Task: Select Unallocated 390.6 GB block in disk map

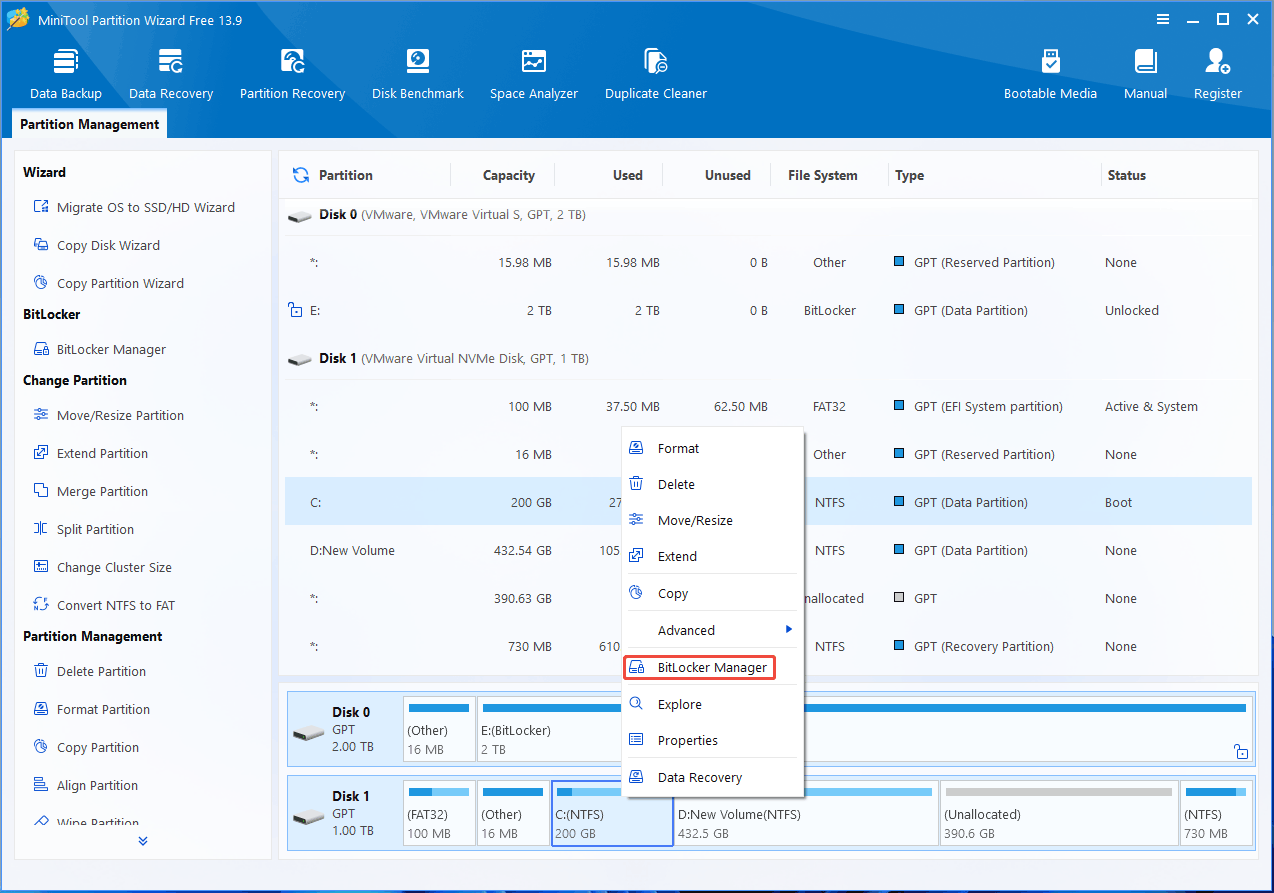Action: [1059, 813]
